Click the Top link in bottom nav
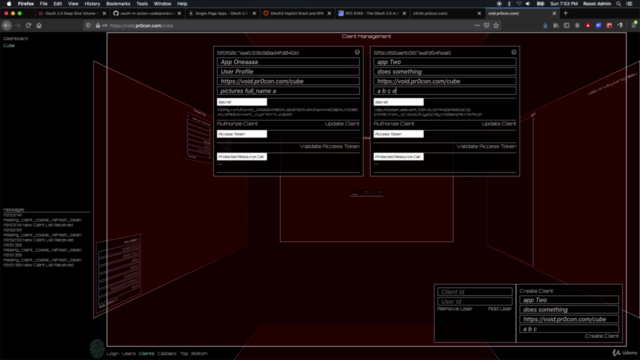 184,353
